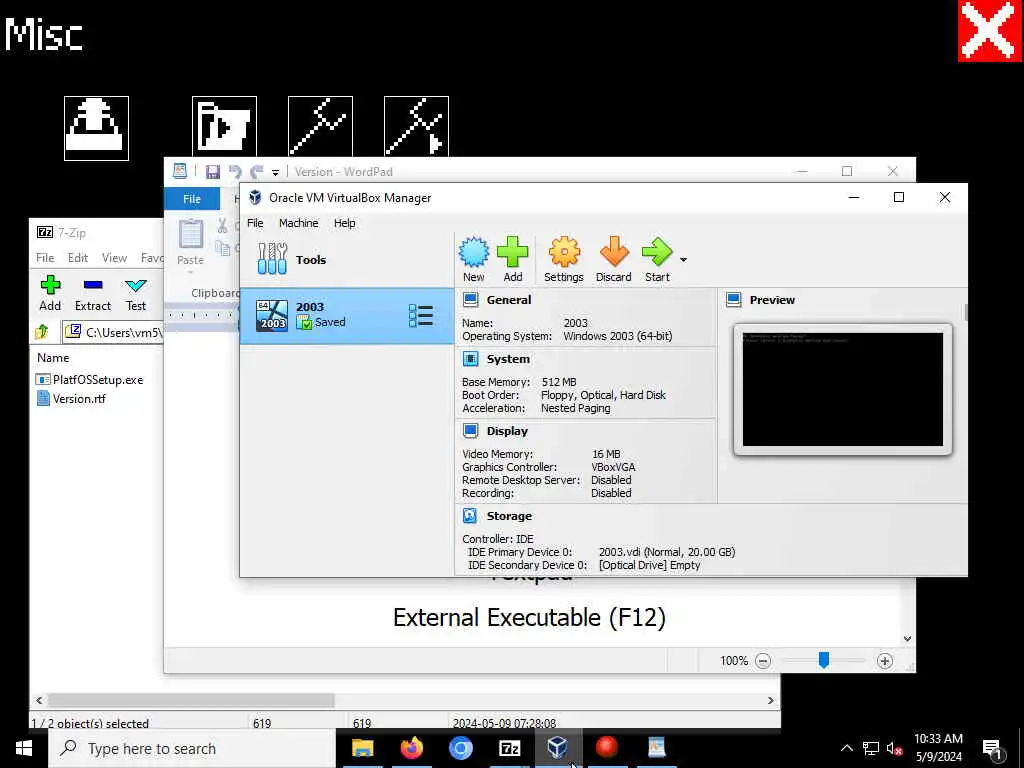
Task: Click the System section header
Action: point(508,359)
